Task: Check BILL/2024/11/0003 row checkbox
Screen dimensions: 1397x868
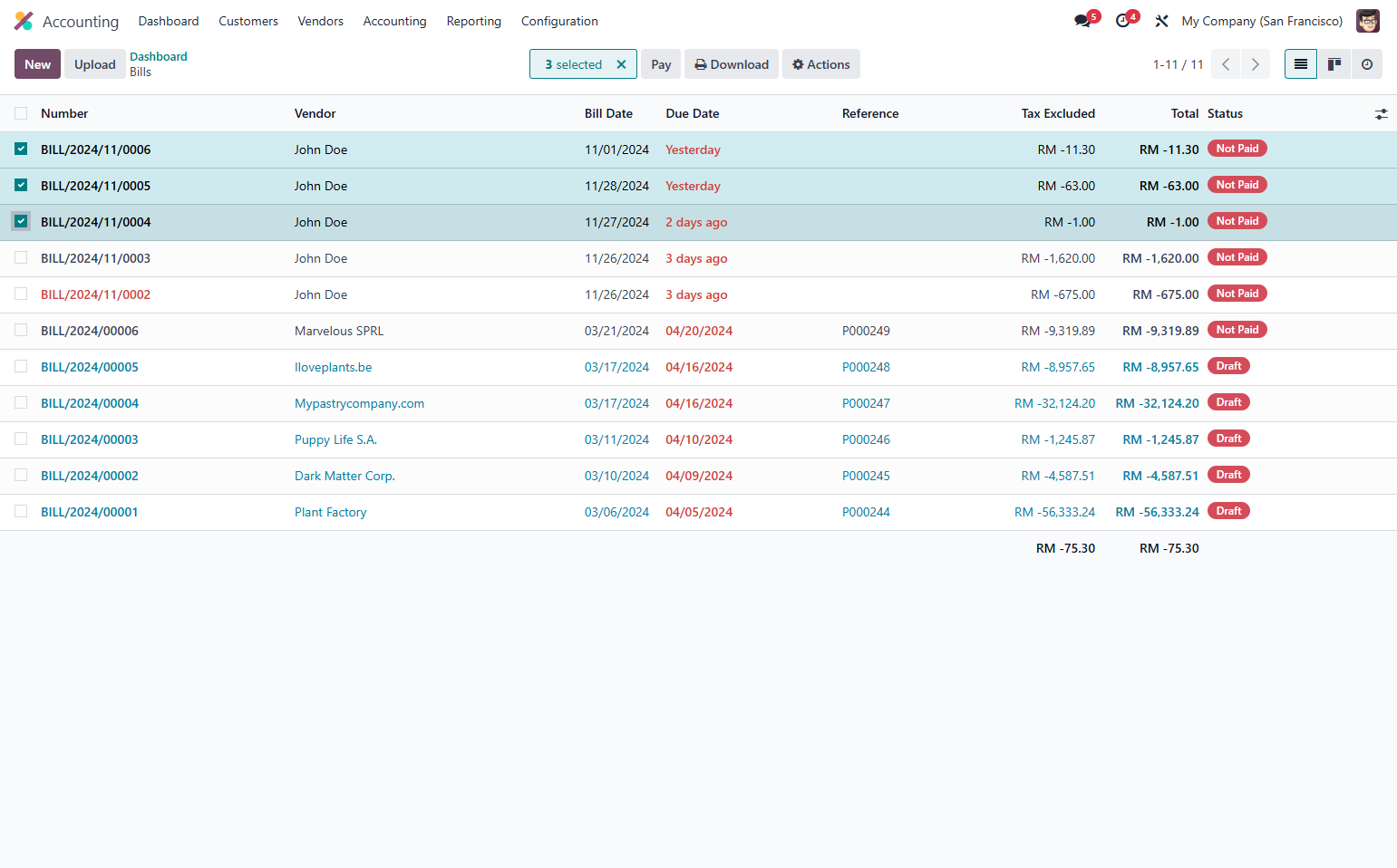Action: coord(21,257)
